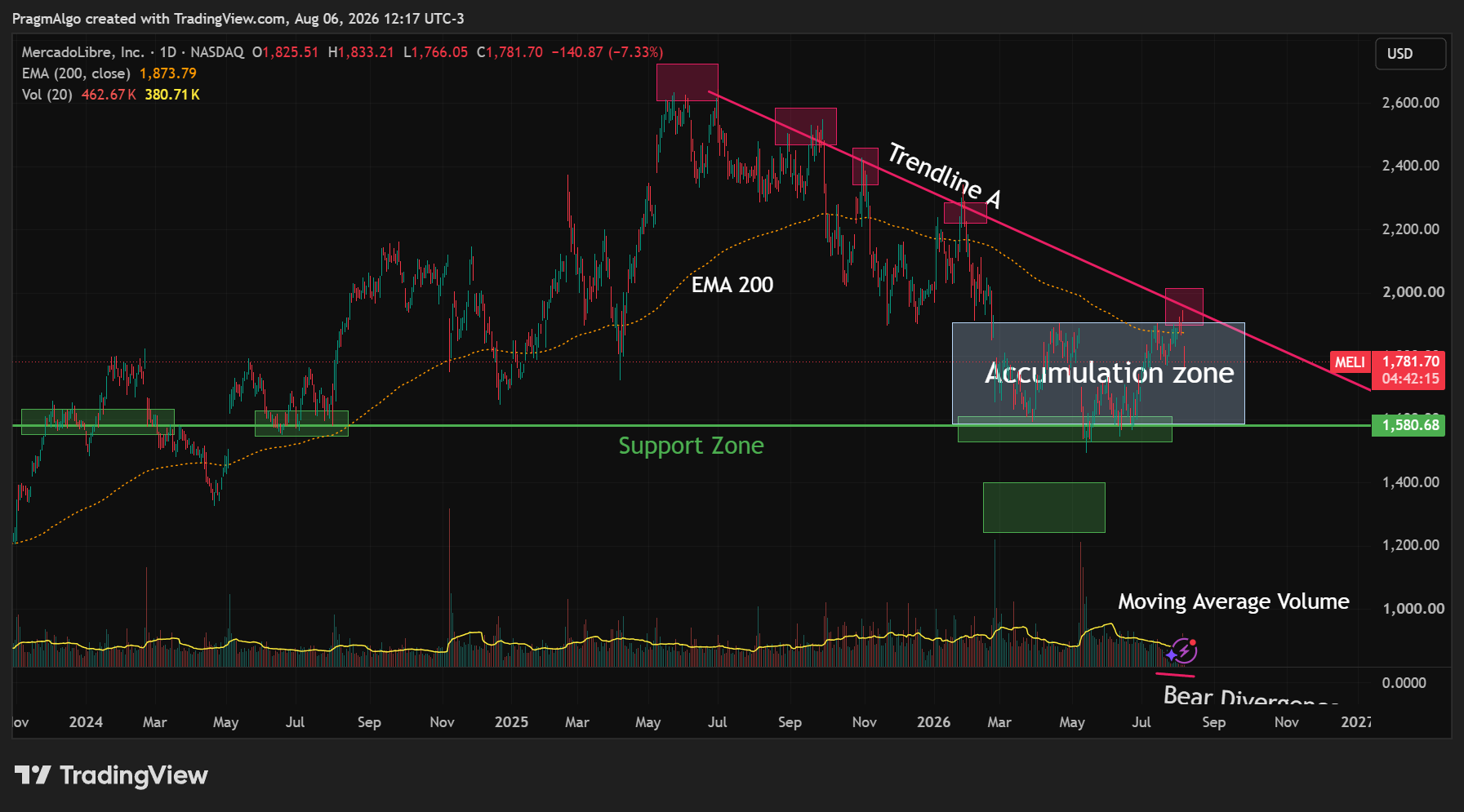Click the 2026 label on the time axis
This screenshot has height=812, width=1464.
pos(933,722)
